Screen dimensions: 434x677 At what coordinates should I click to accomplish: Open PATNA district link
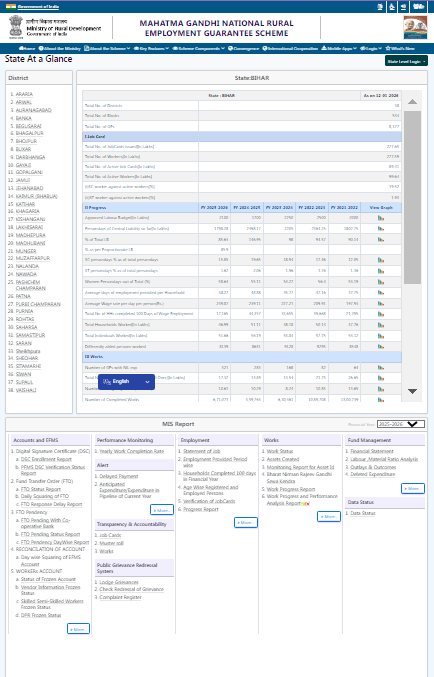pyautogui.click(x=23, y=296)
